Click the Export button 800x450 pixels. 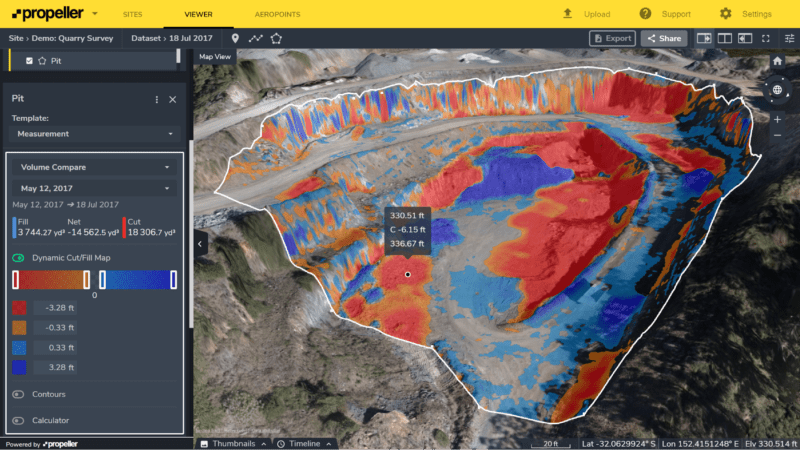coord(612,38)
